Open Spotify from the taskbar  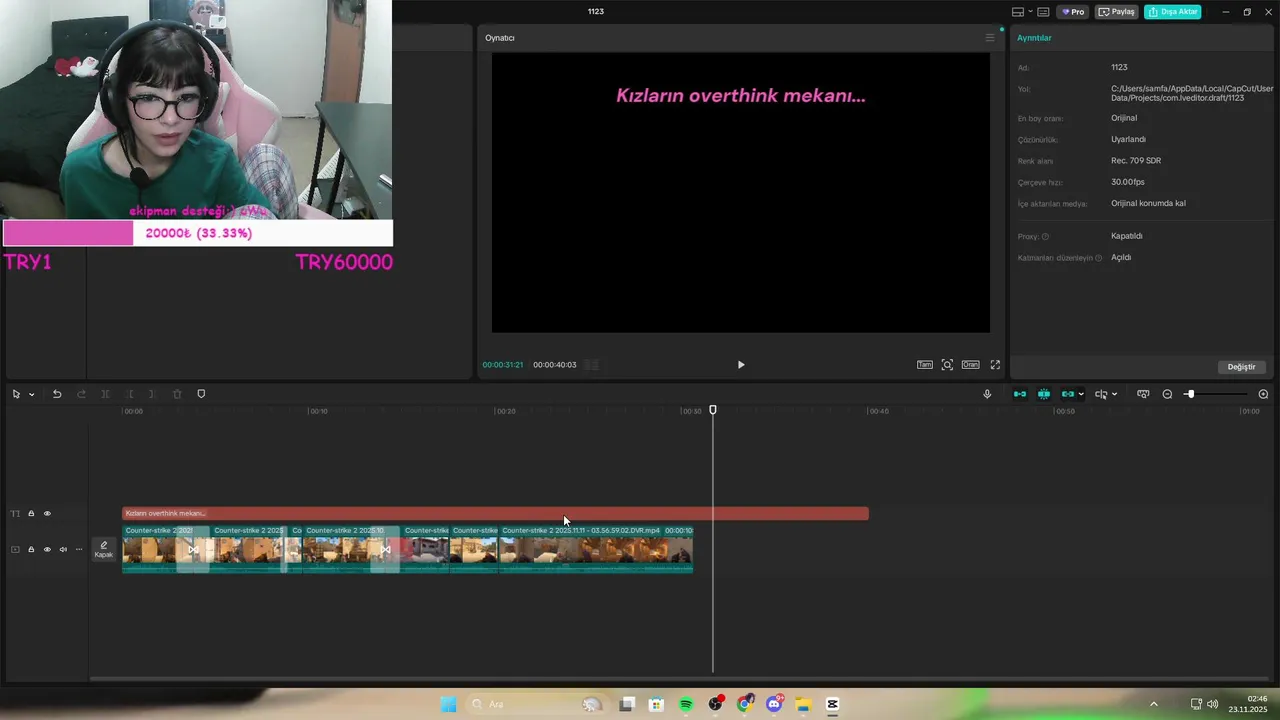click(x=686, y=705)
